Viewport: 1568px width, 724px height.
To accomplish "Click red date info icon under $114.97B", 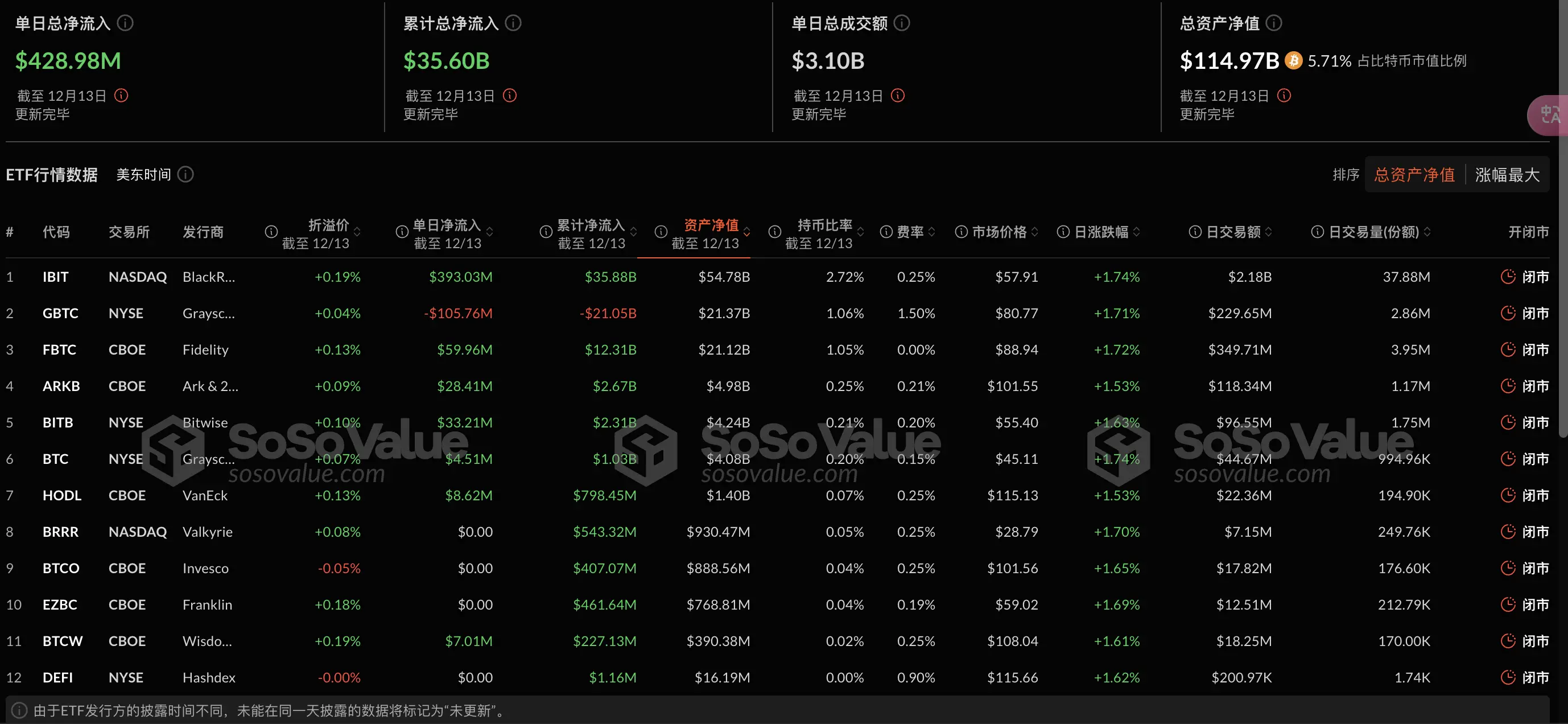I will (1284, 96).
